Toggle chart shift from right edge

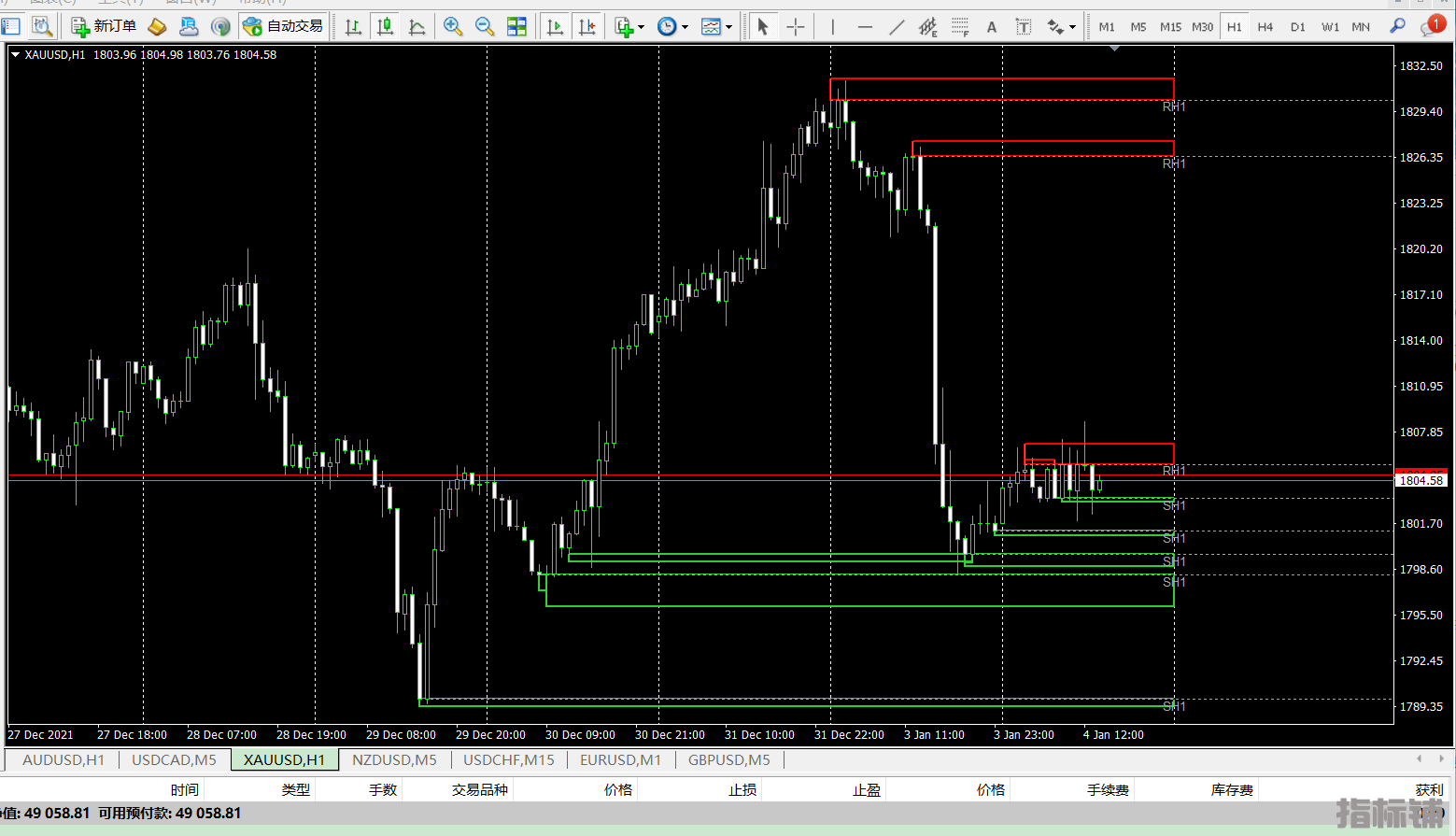click(x=587, y=26)
